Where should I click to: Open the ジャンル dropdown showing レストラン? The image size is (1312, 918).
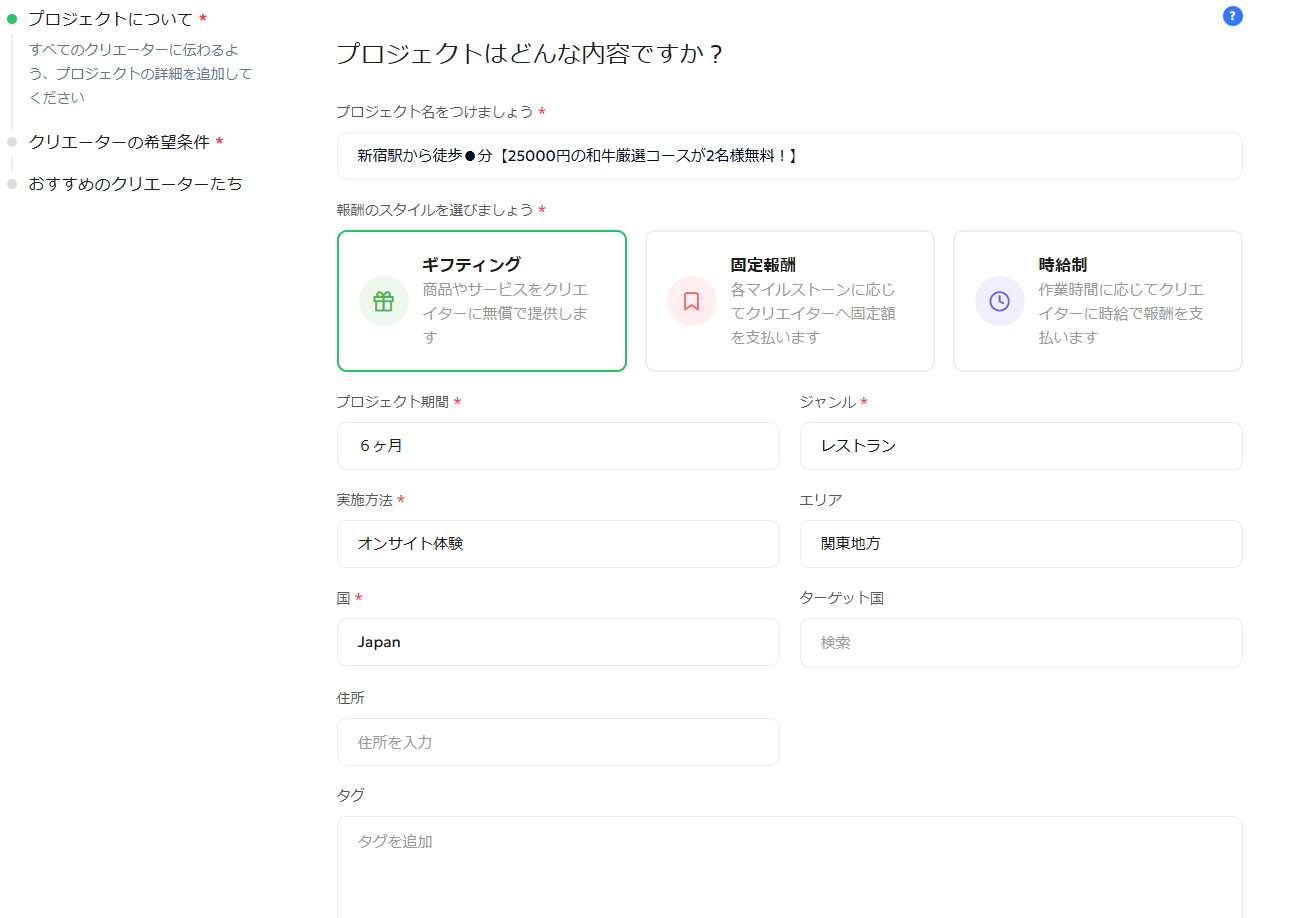tap(1021, 446)
